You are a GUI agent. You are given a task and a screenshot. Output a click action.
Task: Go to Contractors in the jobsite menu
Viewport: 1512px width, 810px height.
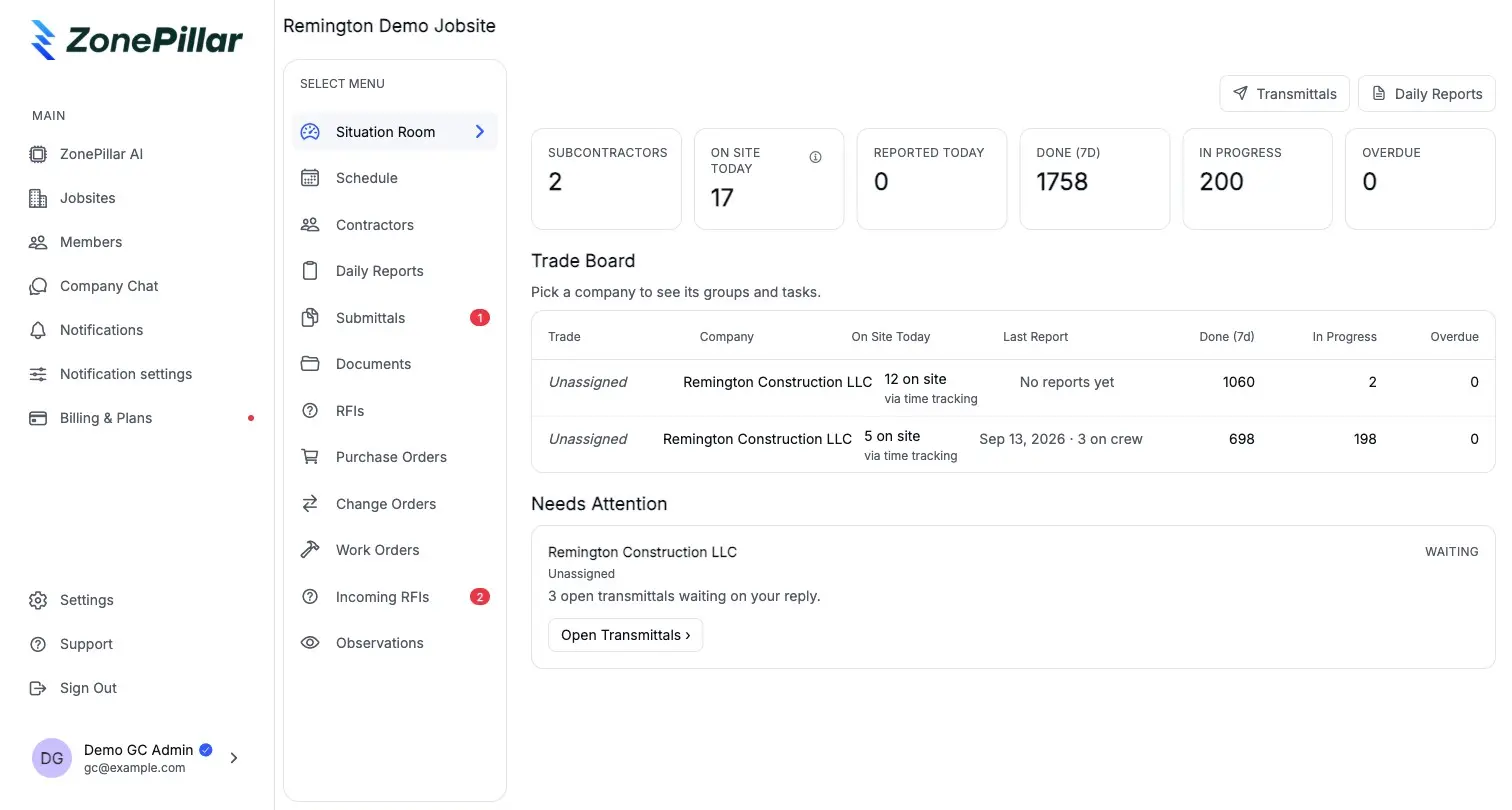[x=395, y=225]
